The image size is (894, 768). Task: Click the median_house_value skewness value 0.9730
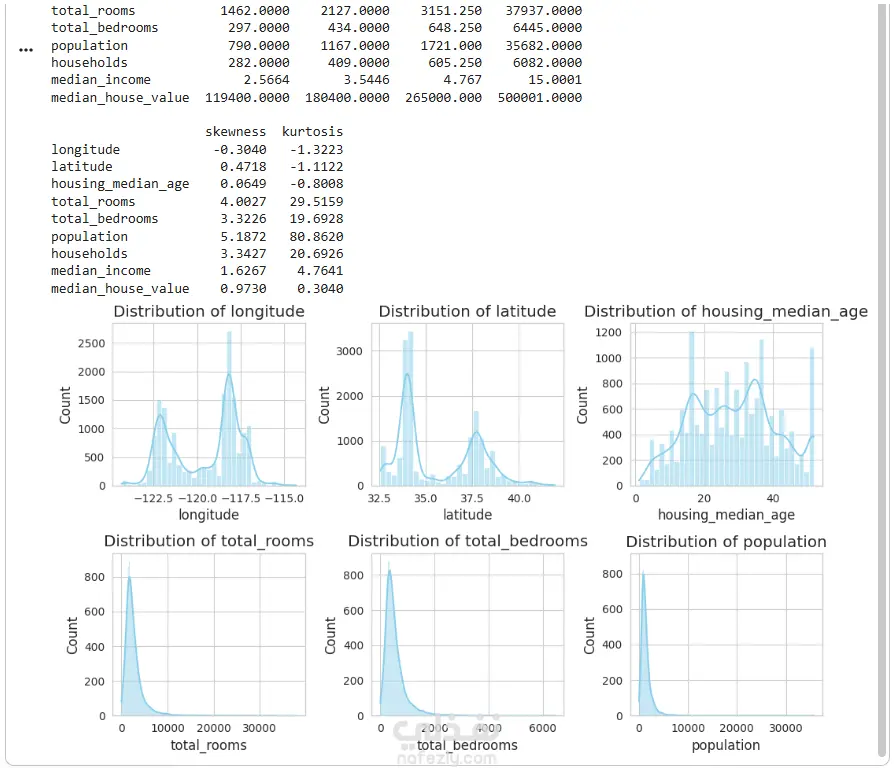click(x=243, y=288)
